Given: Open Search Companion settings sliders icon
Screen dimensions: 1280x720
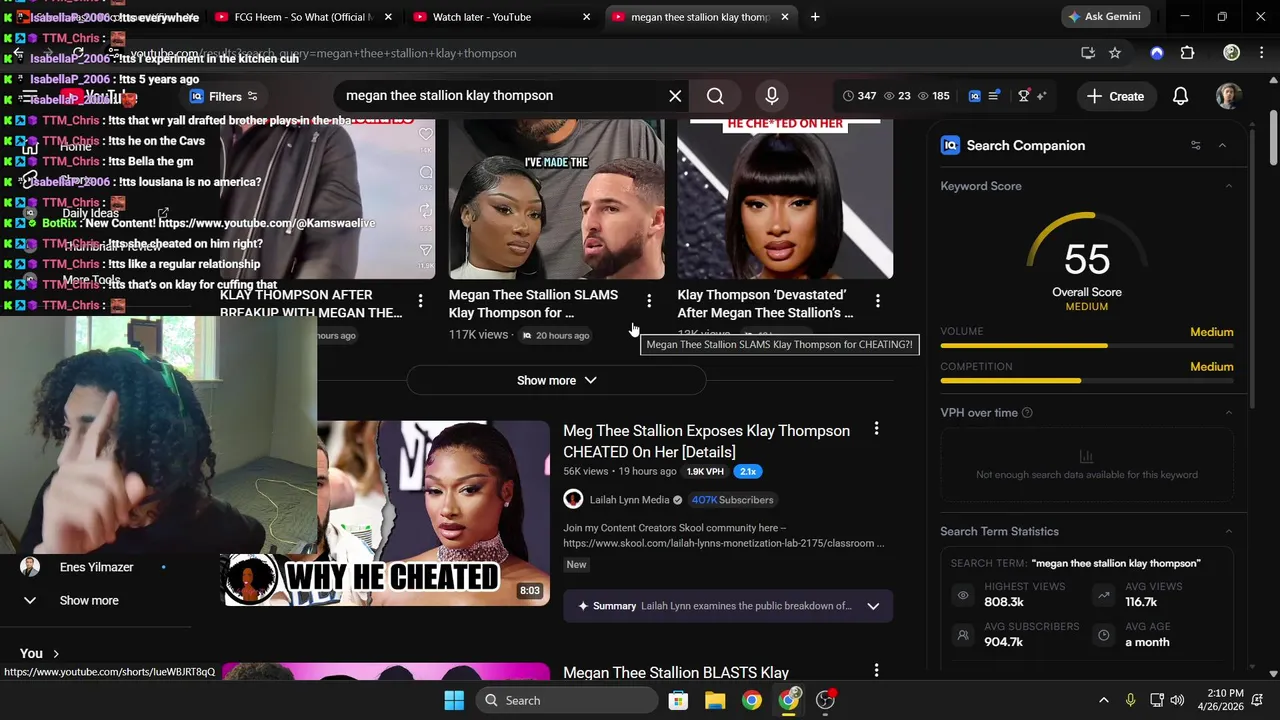Looking at the screenshot, I should pos(1195,145).
